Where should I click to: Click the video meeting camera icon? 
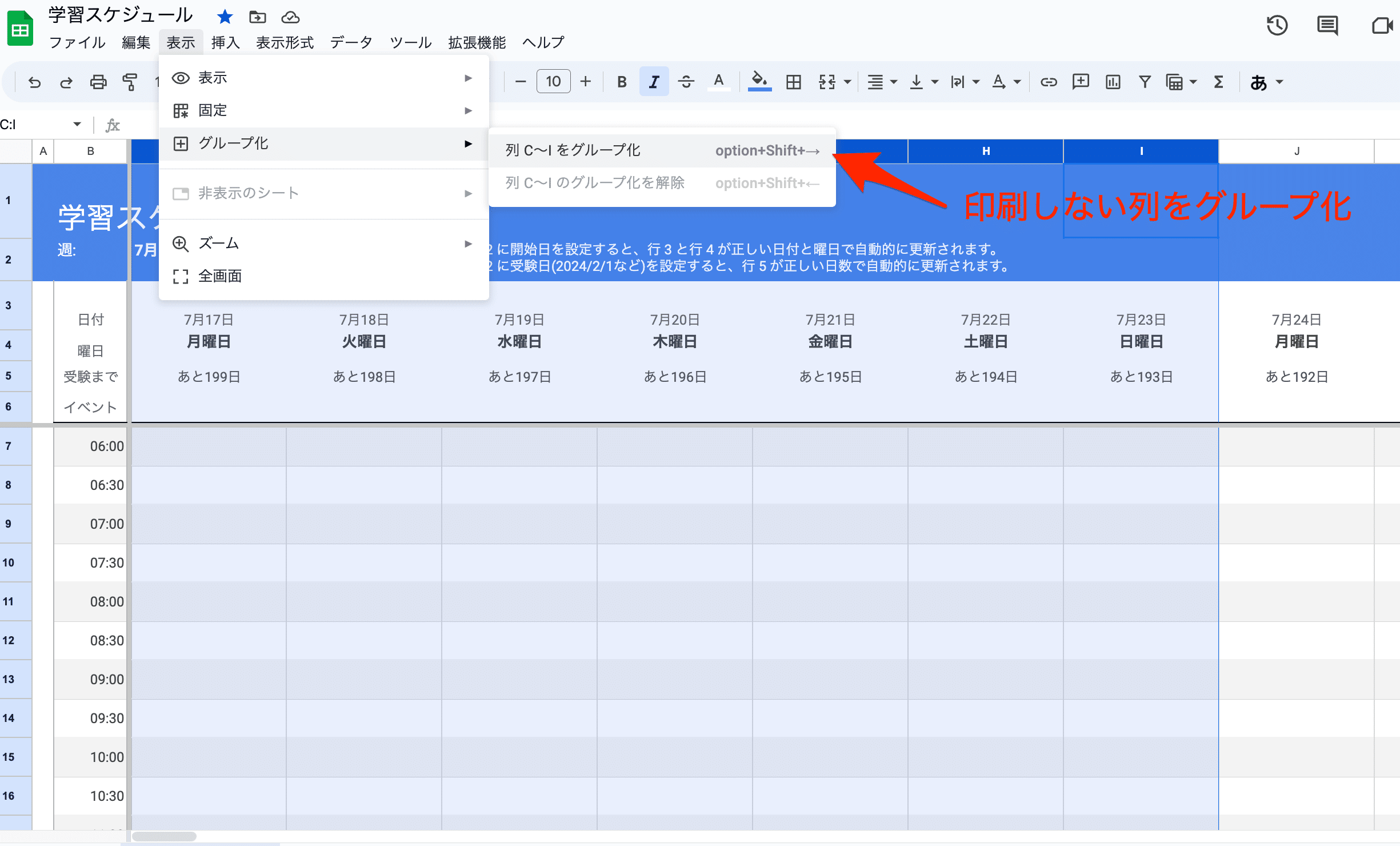(1382, 26)
